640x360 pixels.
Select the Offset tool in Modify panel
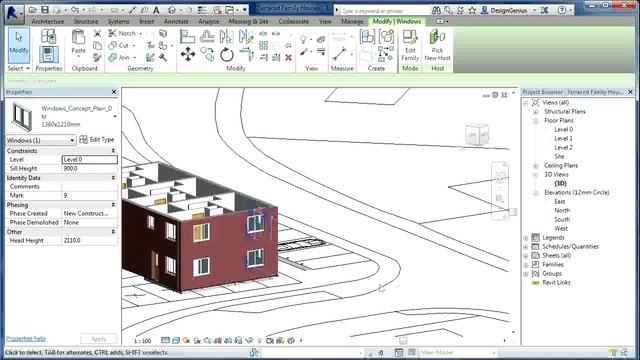tap(207, 36)
